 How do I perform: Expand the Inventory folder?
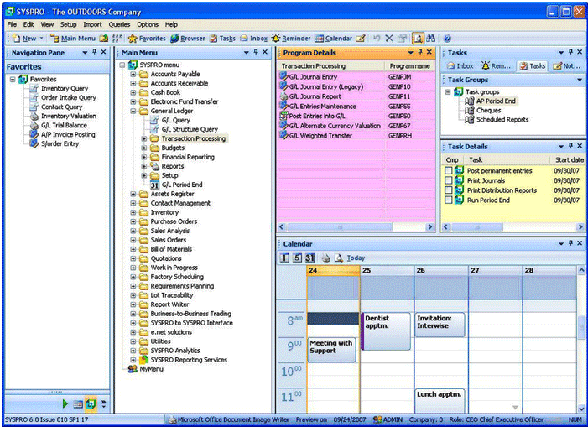(133, 212)
